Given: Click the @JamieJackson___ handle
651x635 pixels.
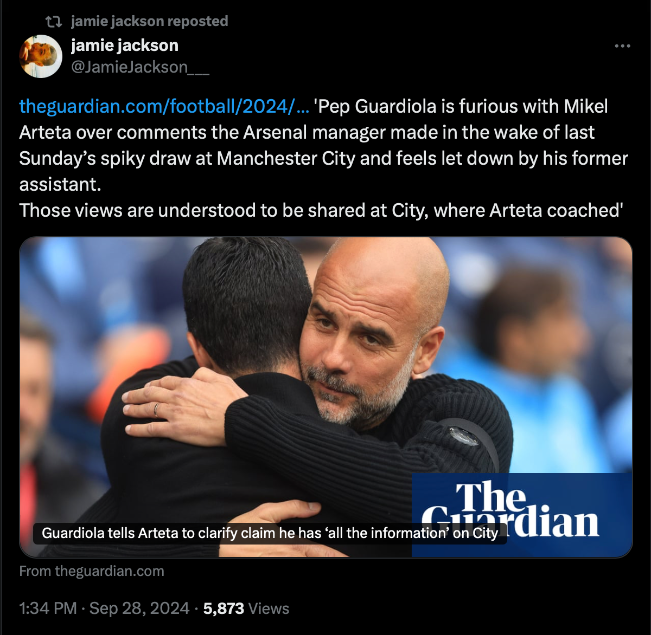Looking at the screenshot, I should click(x=140, y=67).
